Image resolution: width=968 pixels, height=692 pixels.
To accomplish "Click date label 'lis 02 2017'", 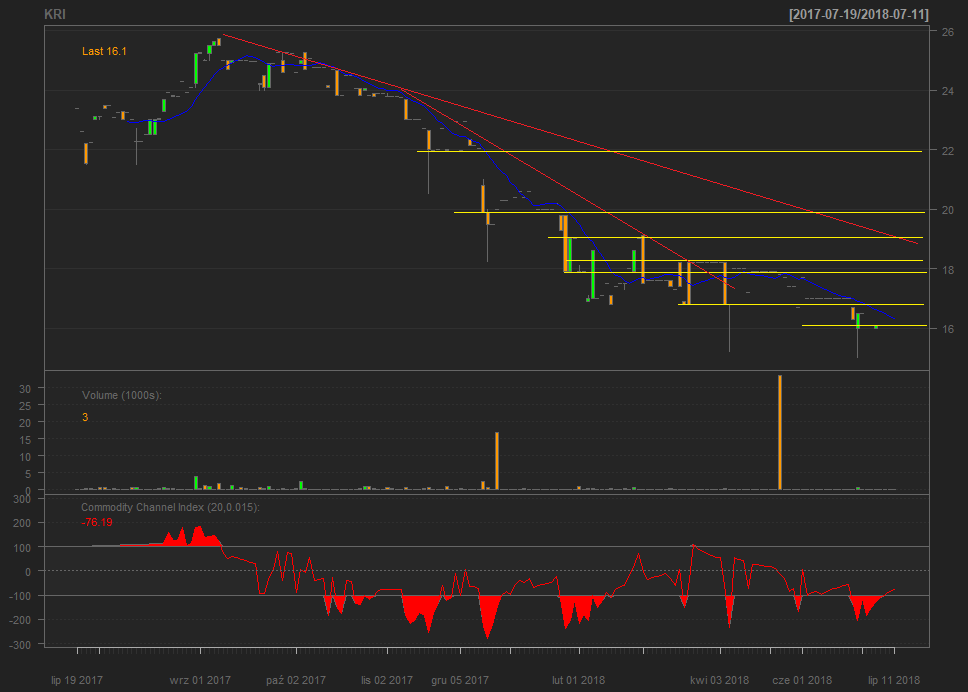I will 387,680.
